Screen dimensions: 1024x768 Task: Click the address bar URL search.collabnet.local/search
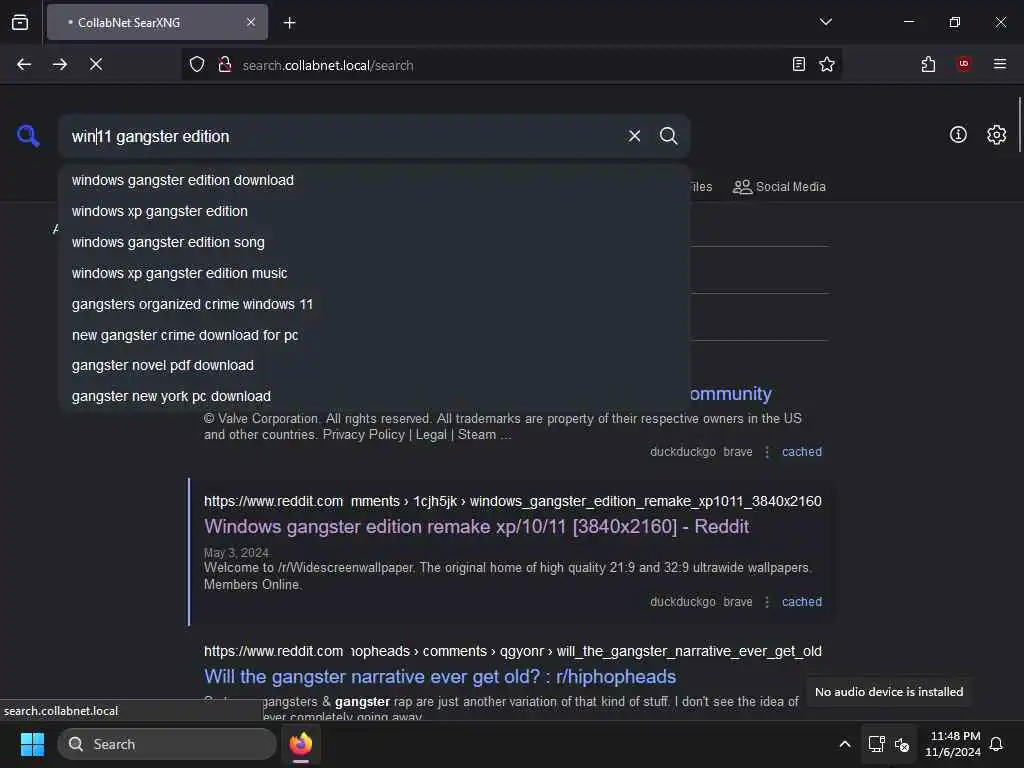pos(328,65)
